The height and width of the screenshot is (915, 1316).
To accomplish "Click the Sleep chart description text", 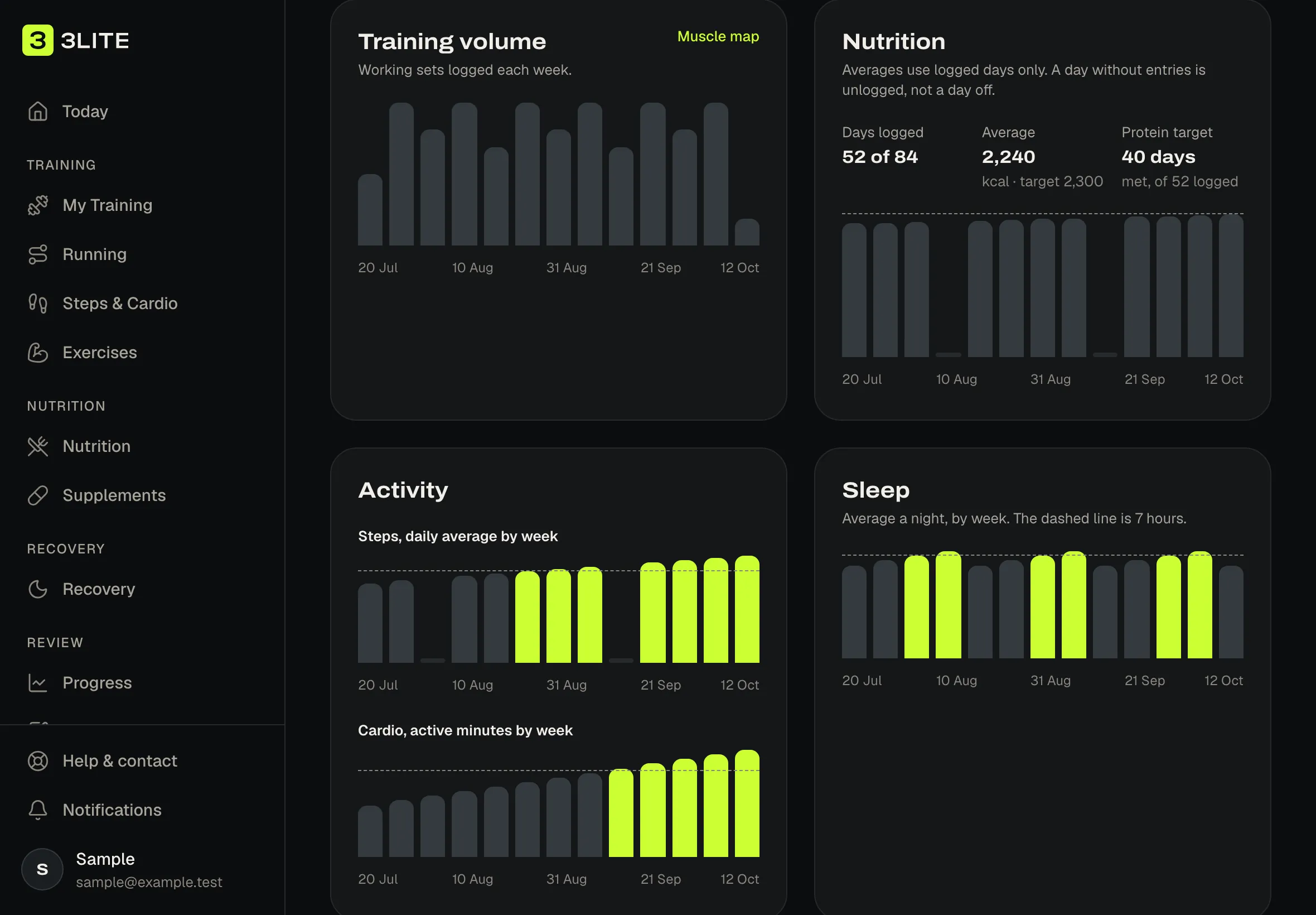I will [1014, 519].
